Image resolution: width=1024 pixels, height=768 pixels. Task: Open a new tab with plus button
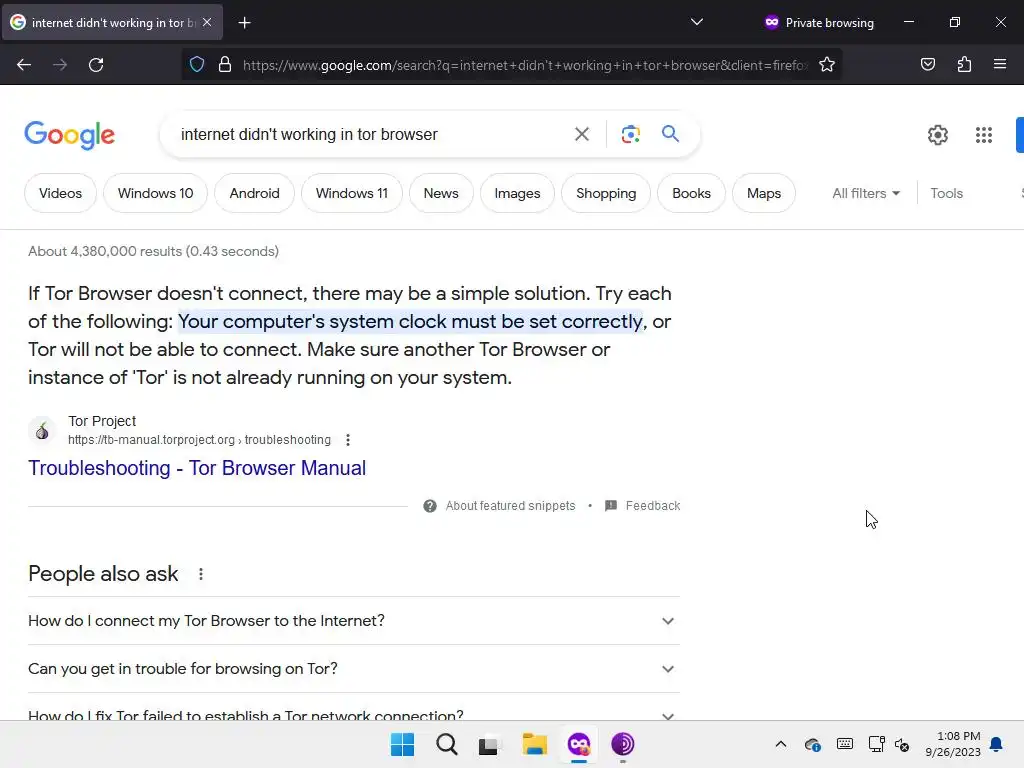244,23
